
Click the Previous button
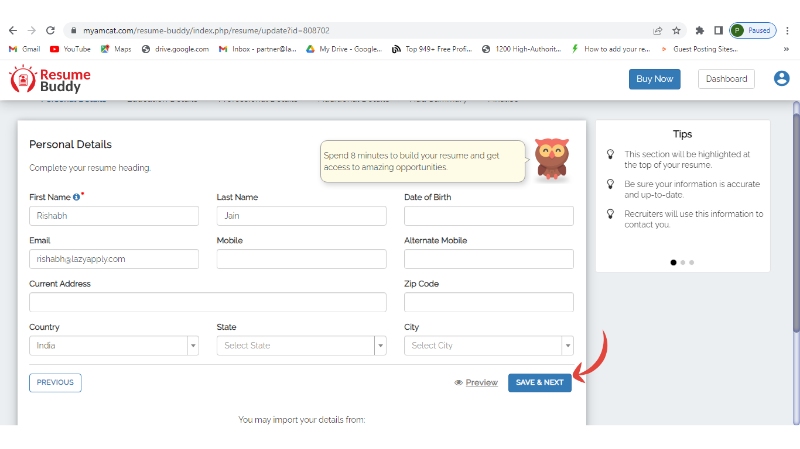[56, 382]
